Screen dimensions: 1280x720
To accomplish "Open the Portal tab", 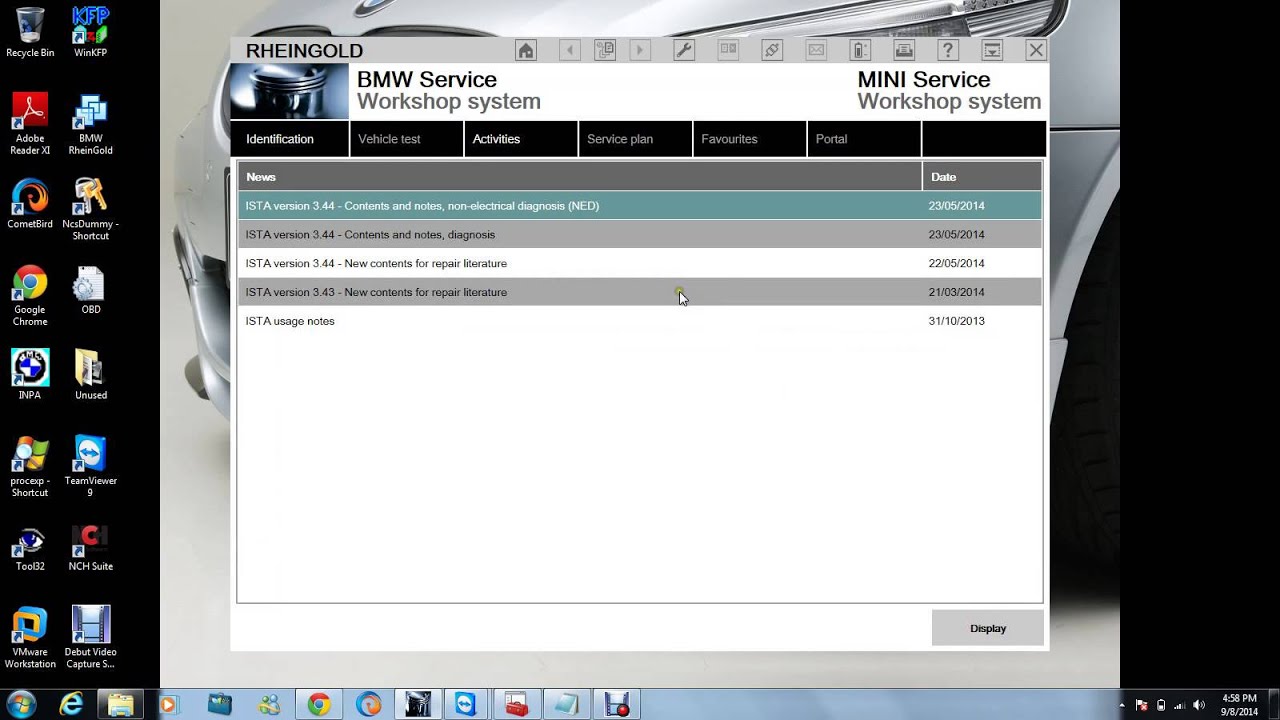I will pyautogui.click(x=864, y=139).
